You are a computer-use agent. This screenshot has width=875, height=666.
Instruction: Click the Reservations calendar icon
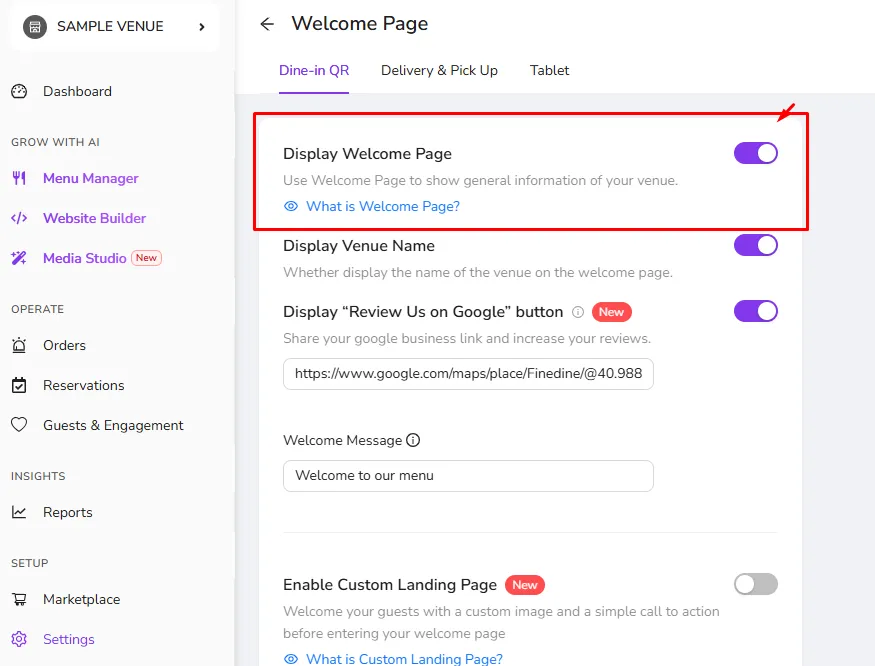pos(19,385)
